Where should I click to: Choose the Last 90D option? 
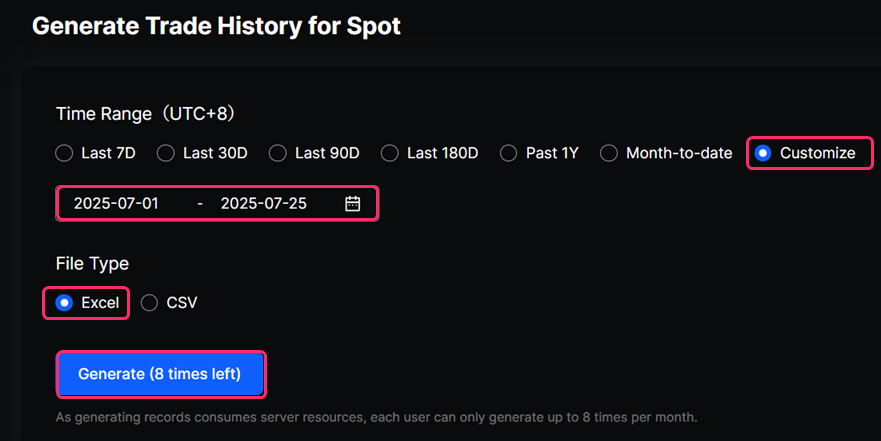(x=314, y=153)
